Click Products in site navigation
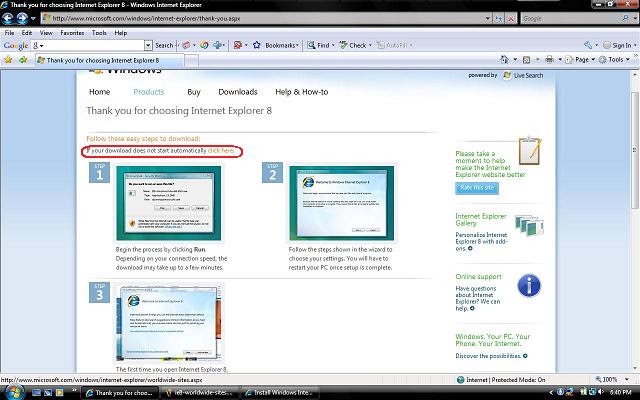 coord(149,92)
